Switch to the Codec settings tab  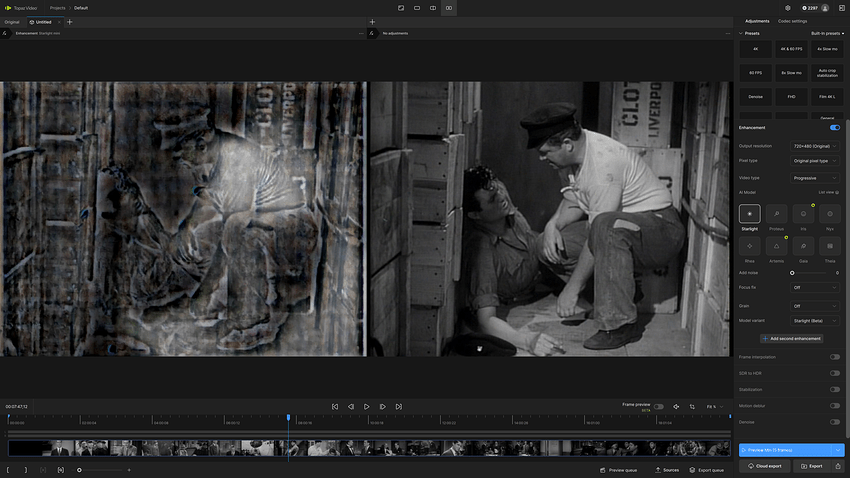792,21
